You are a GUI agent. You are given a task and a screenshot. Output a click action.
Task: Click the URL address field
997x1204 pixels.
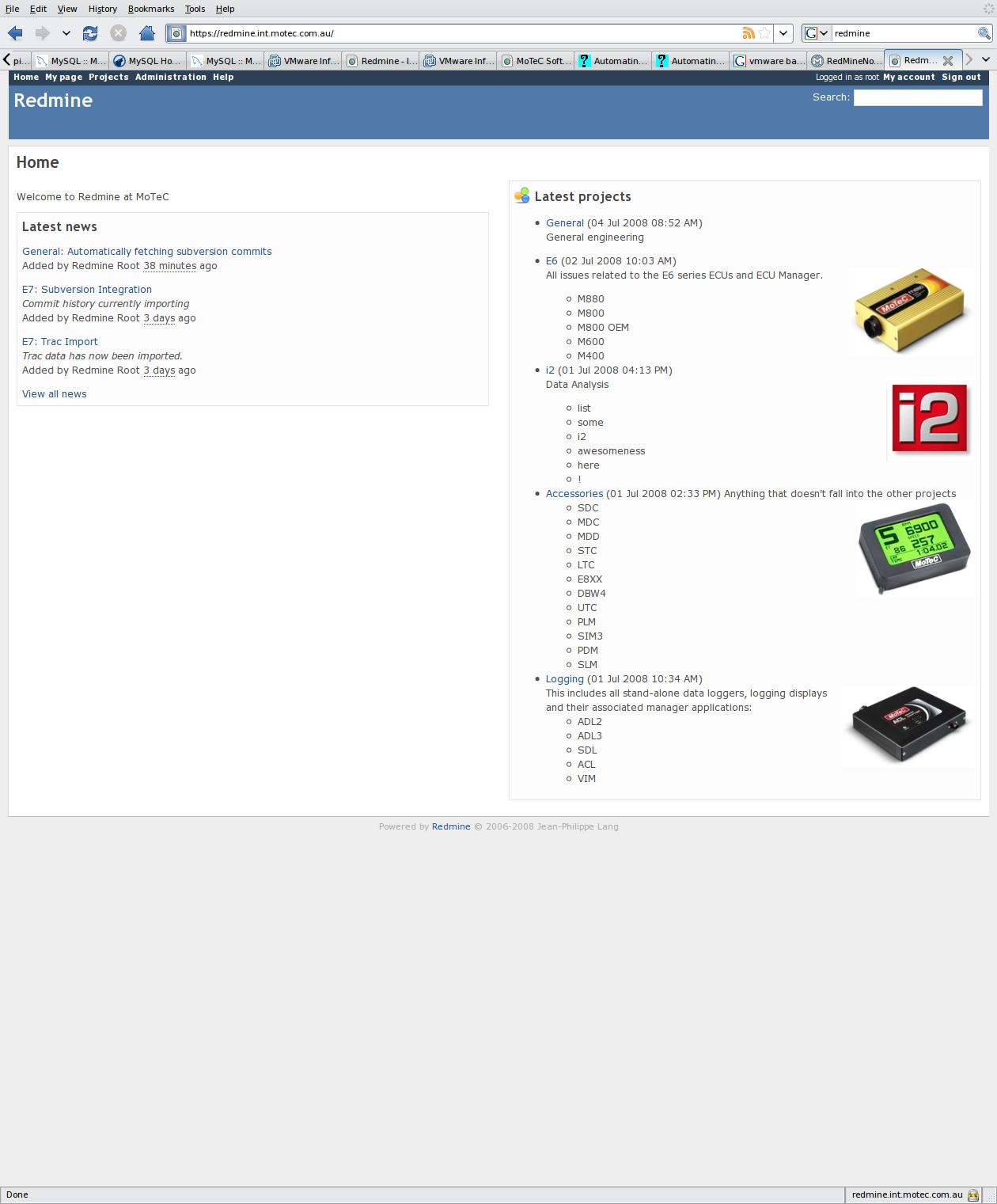464,33
